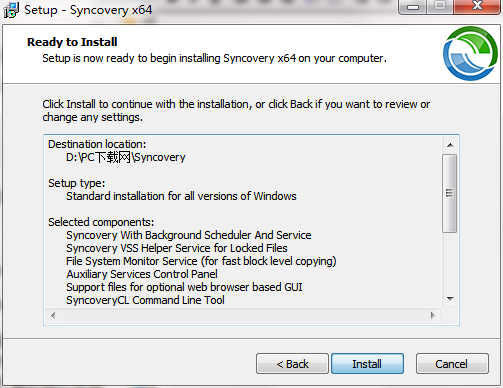The height and width of the screenshot is (388, 503).
Task: Click the 'Syncovery VSS Helper Service' line
Action: point(177,248)
